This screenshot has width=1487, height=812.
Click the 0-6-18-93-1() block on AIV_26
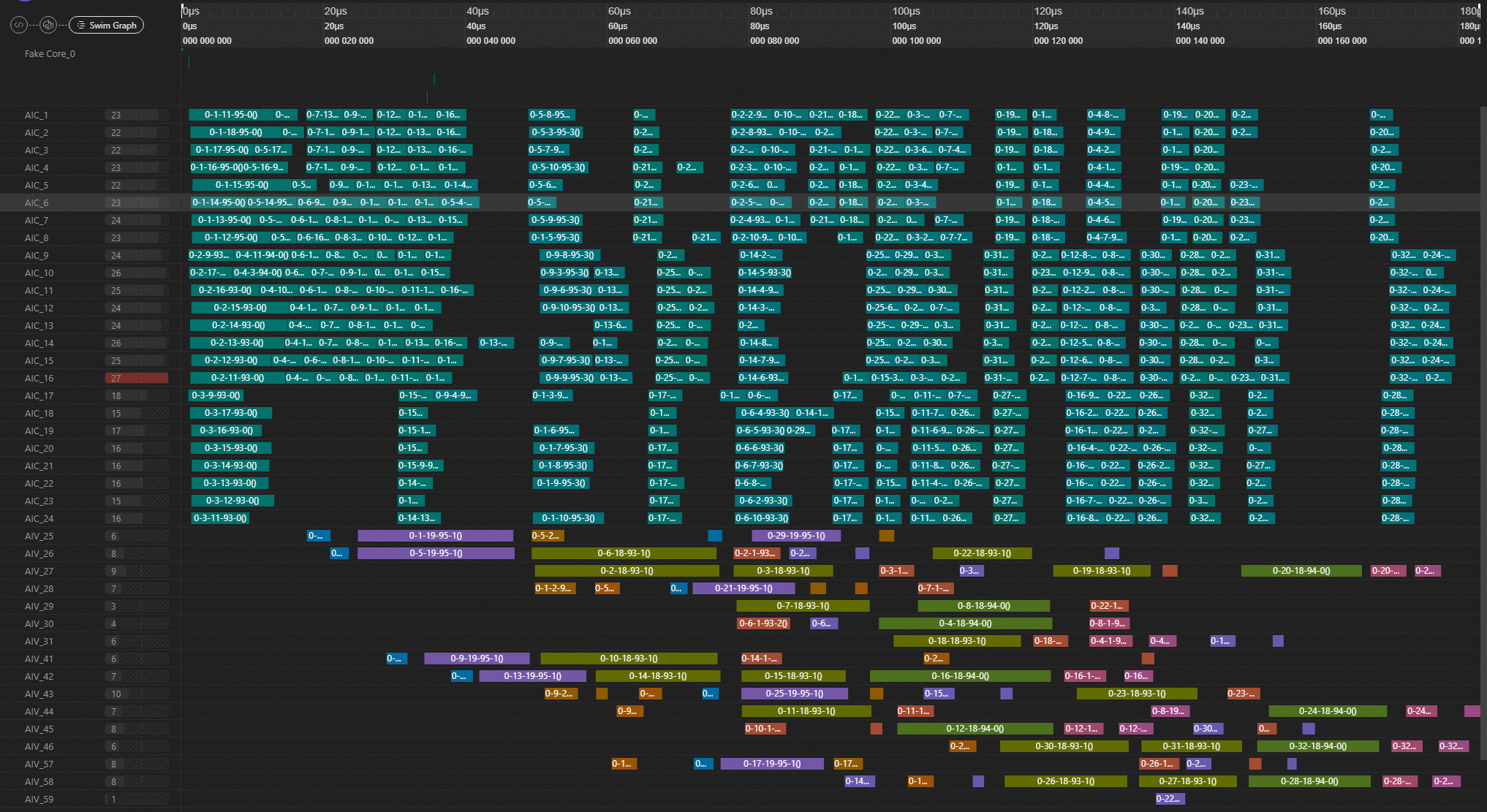click(624, 553)
